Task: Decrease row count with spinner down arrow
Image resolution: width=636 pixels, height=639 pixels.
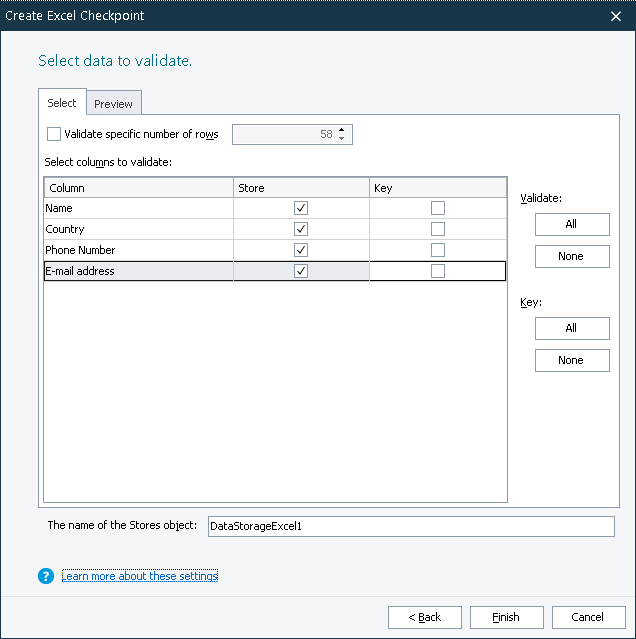Action: click(342, 139)
